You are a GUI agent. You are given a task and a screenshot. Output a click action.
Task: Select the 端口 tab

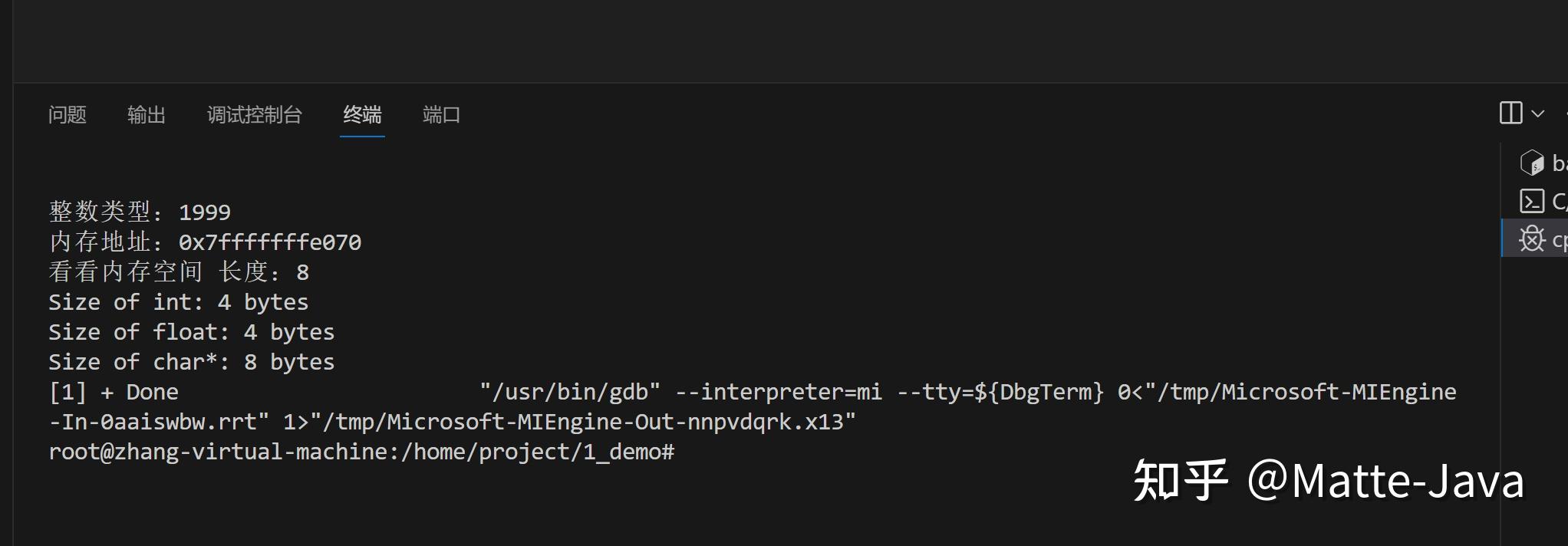click(441, 114)
